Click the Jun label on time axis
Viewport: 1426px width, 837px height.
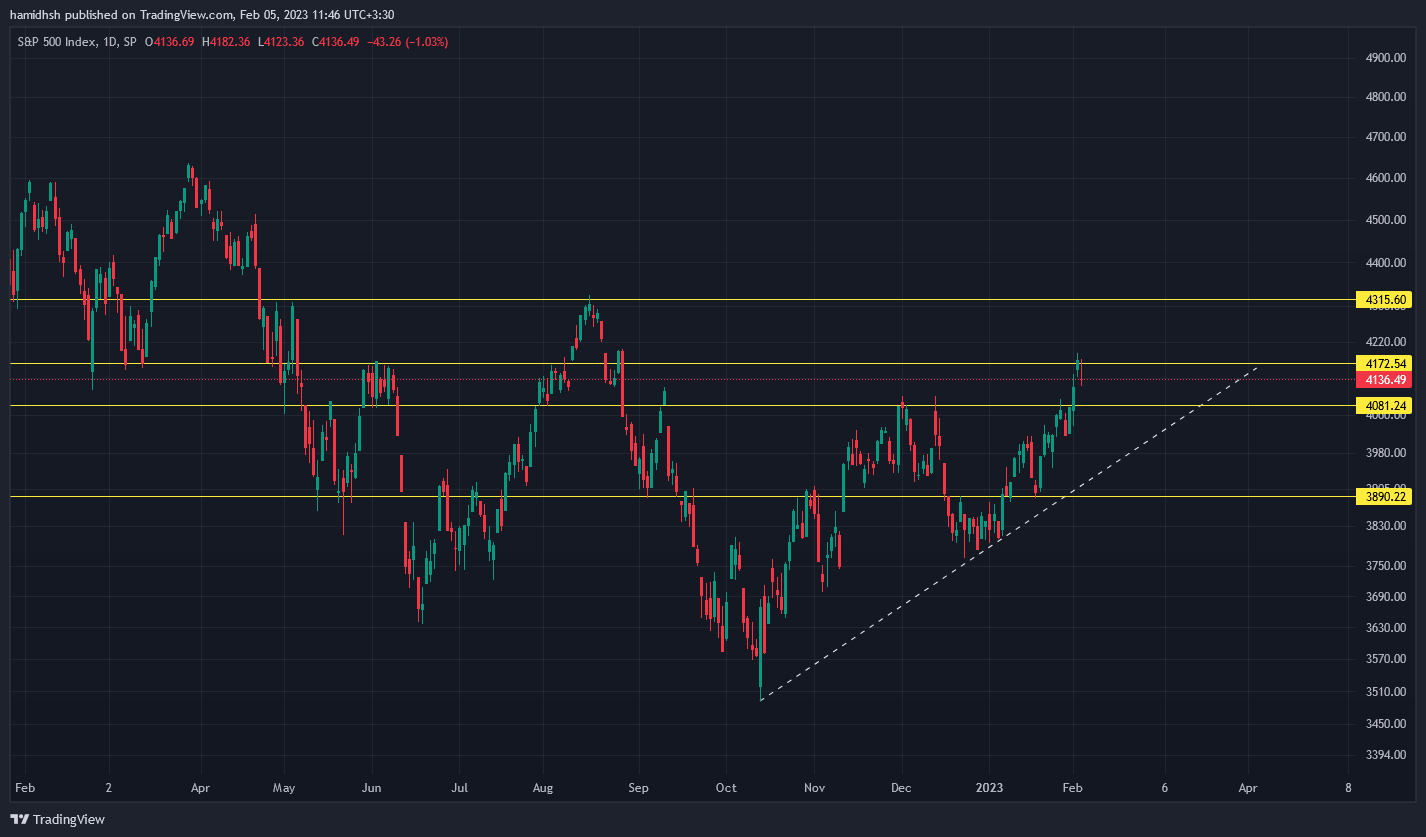click(x=371, y=788)
